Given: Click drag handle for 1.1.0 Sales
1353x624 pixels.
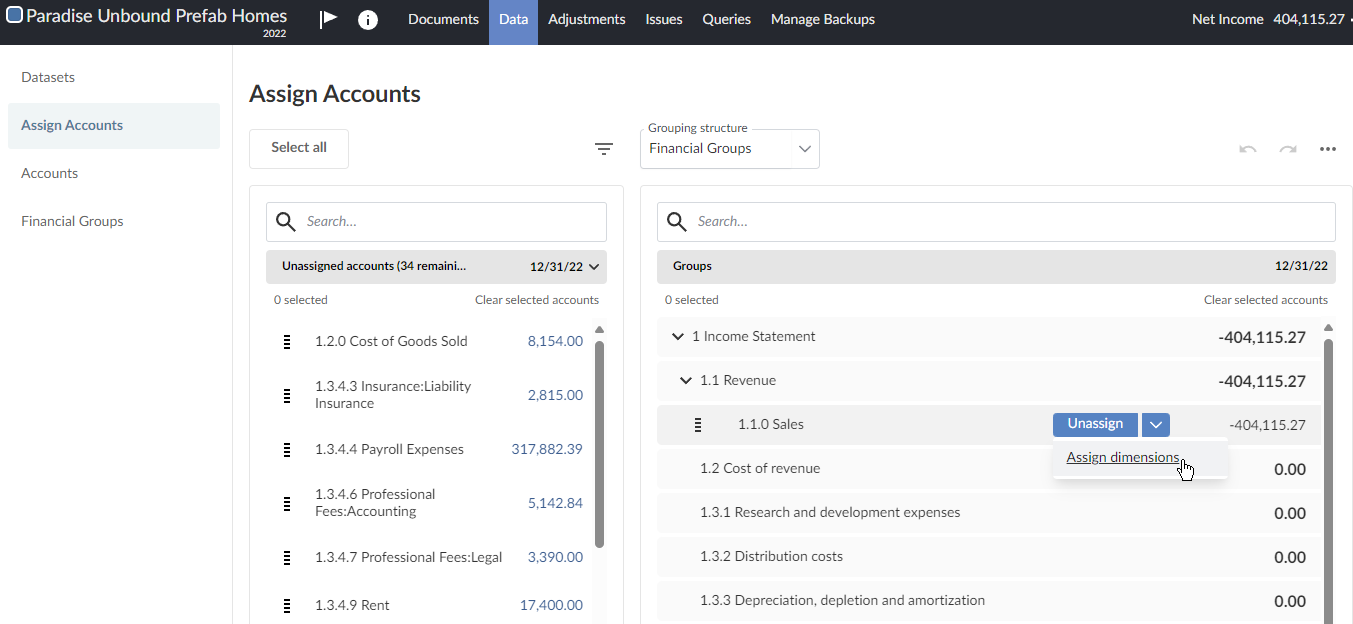Looking at the screenshot, I should (x=698, y=425).
